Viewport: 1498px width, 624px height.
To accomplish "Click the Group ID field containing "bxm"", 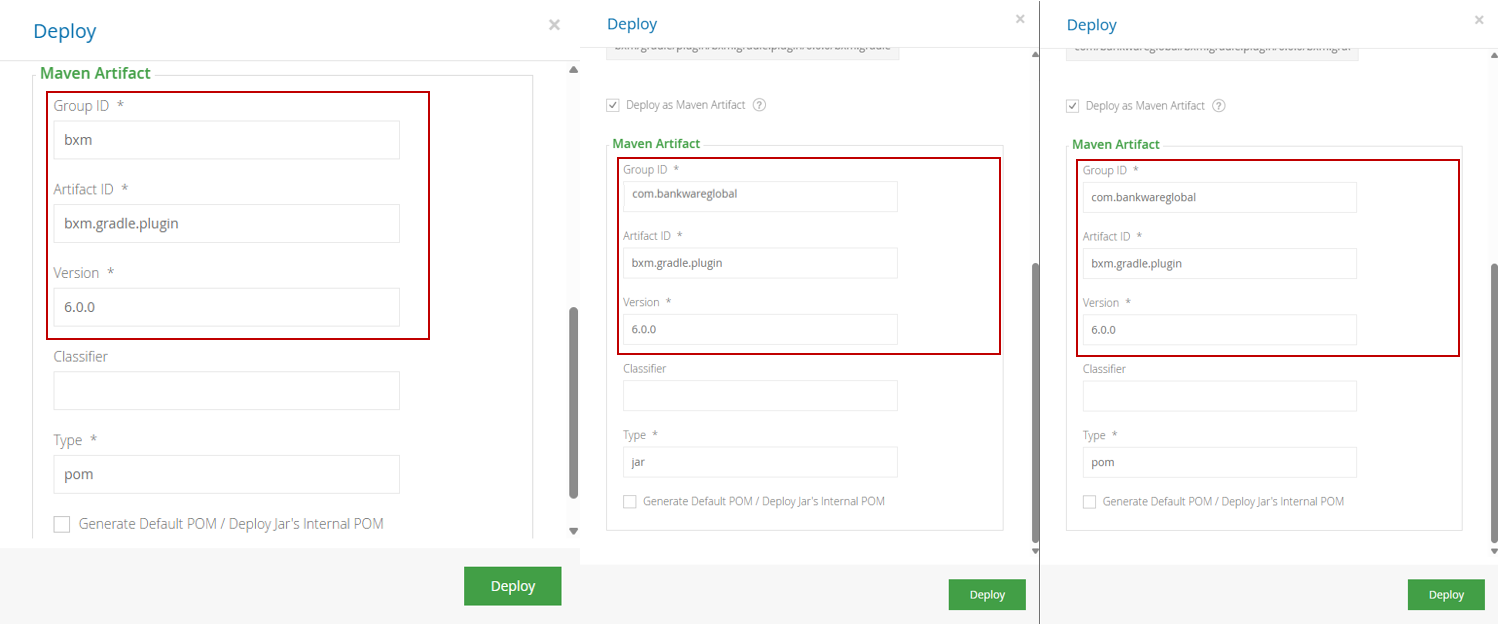I will [226, 140].
